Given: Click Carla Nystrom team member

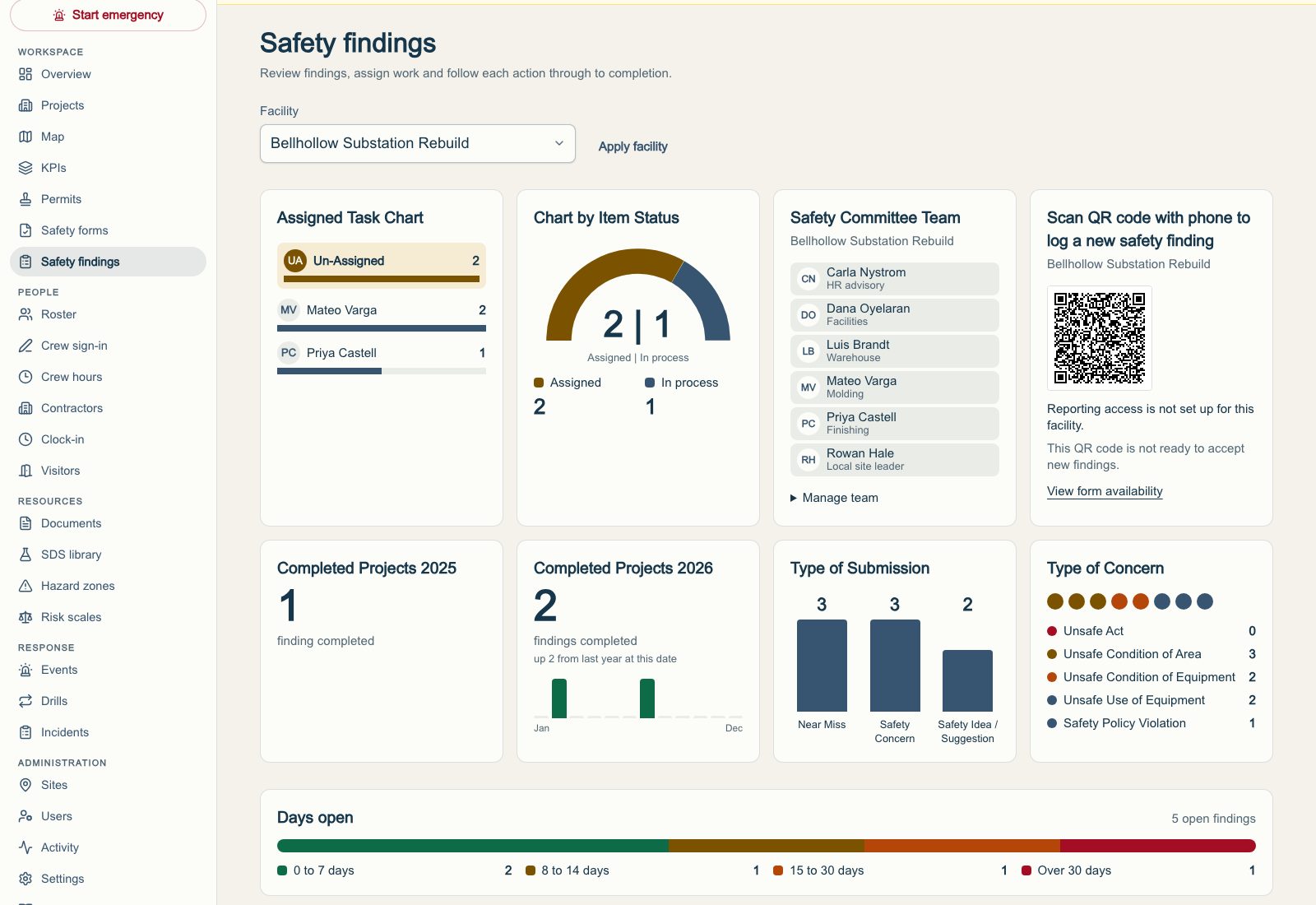Looking at the screenshot, I should pyautogui.click(x=895, y=279).
